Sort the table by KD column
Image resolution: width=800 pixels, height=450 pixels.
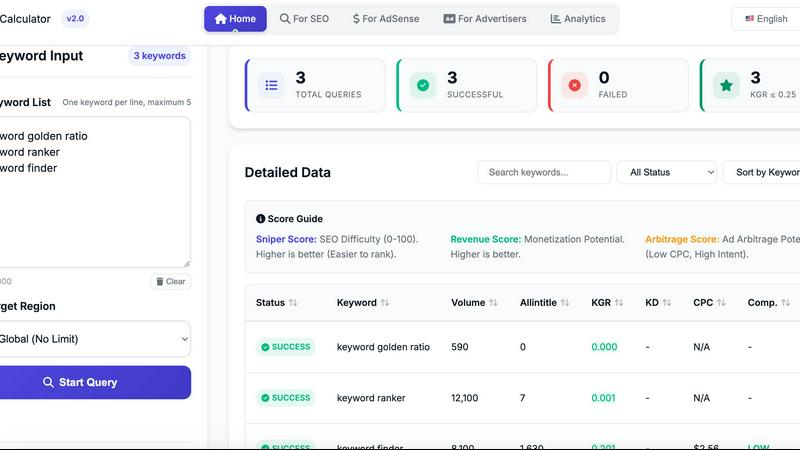[x=658, y=303]
